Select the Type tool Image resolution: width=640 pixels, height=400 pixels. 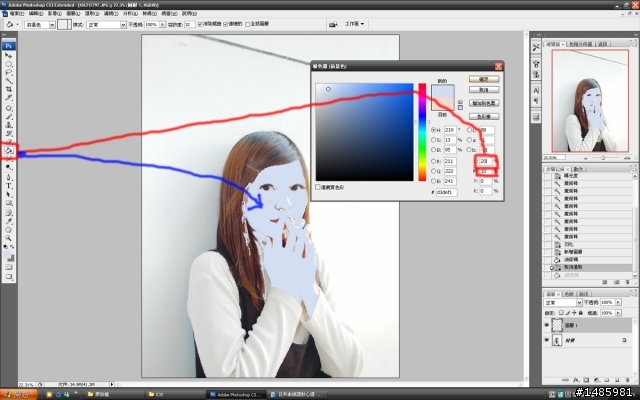tap(8, 186)
